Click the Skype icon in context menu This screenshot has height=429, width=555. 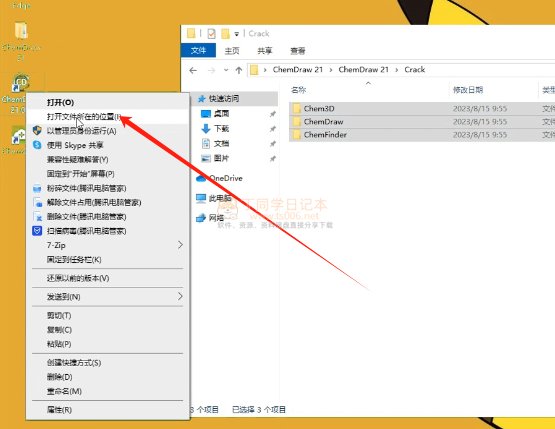(x=37, y=145)
